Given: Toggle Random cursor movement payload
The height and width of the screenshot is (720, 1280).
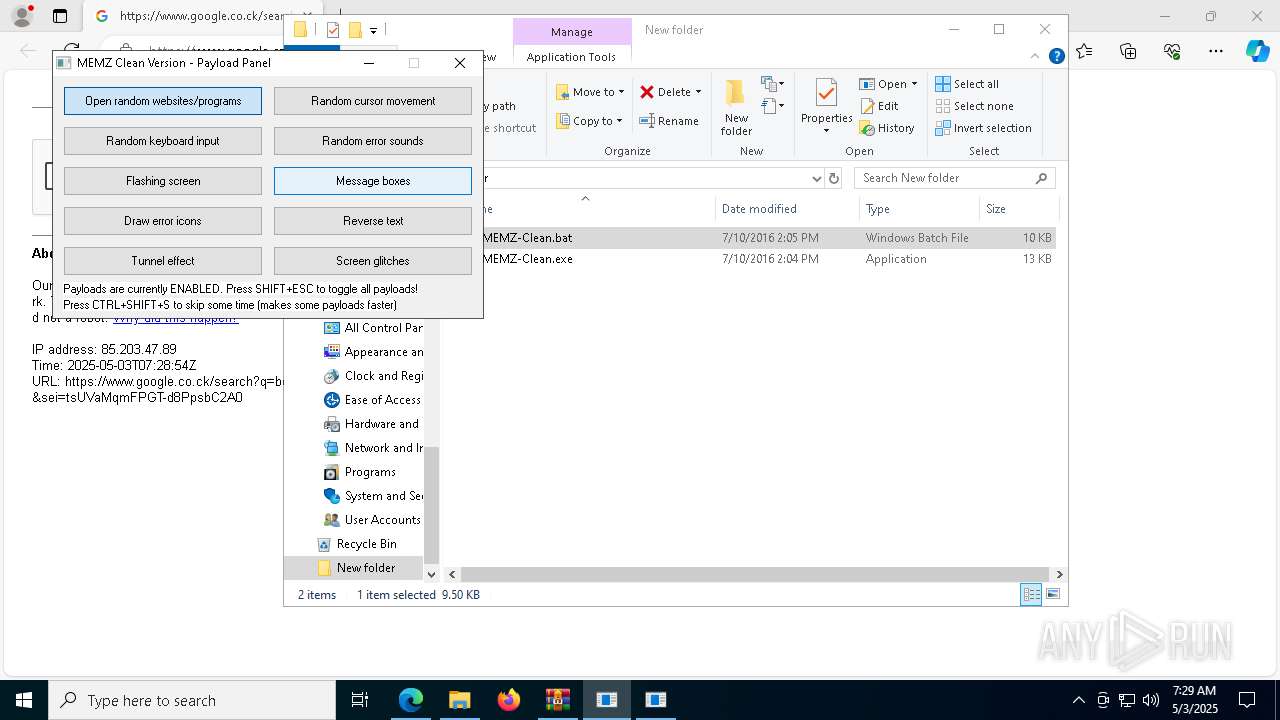Looking at the screenshot, I should 373,101.
